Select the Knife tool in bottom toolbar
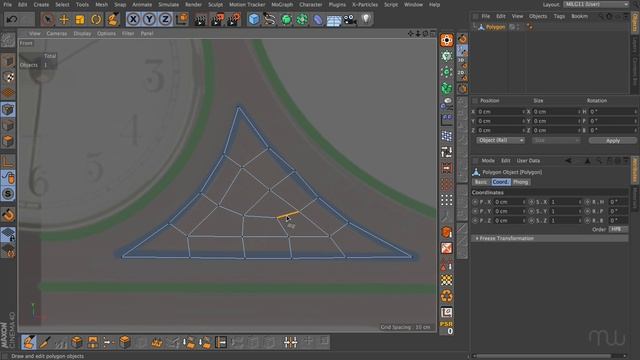640x360 pixels. tap(45, 342)
